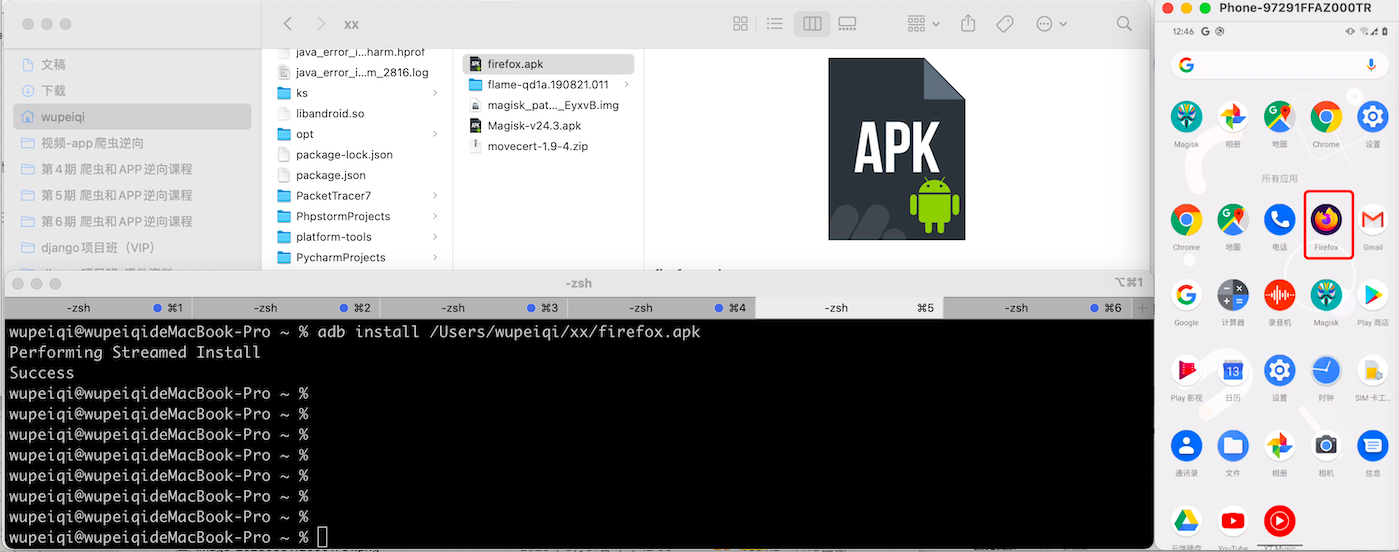Click the Finder search magnifier
This screenshot has width=1399, height=552.
coord(1124,24)
